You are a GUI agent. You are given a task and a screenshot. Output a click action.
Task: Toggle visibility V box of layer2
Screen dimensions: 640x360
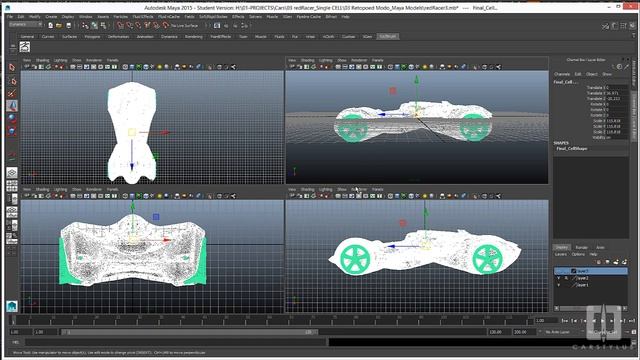(x=559, y=278)
